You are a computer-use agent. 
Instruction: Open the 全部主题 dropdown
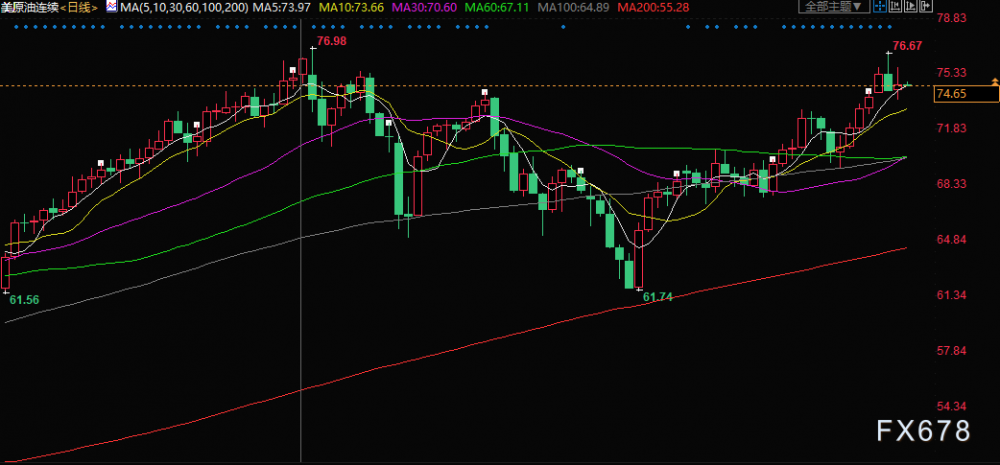click(x=834, y=6)
